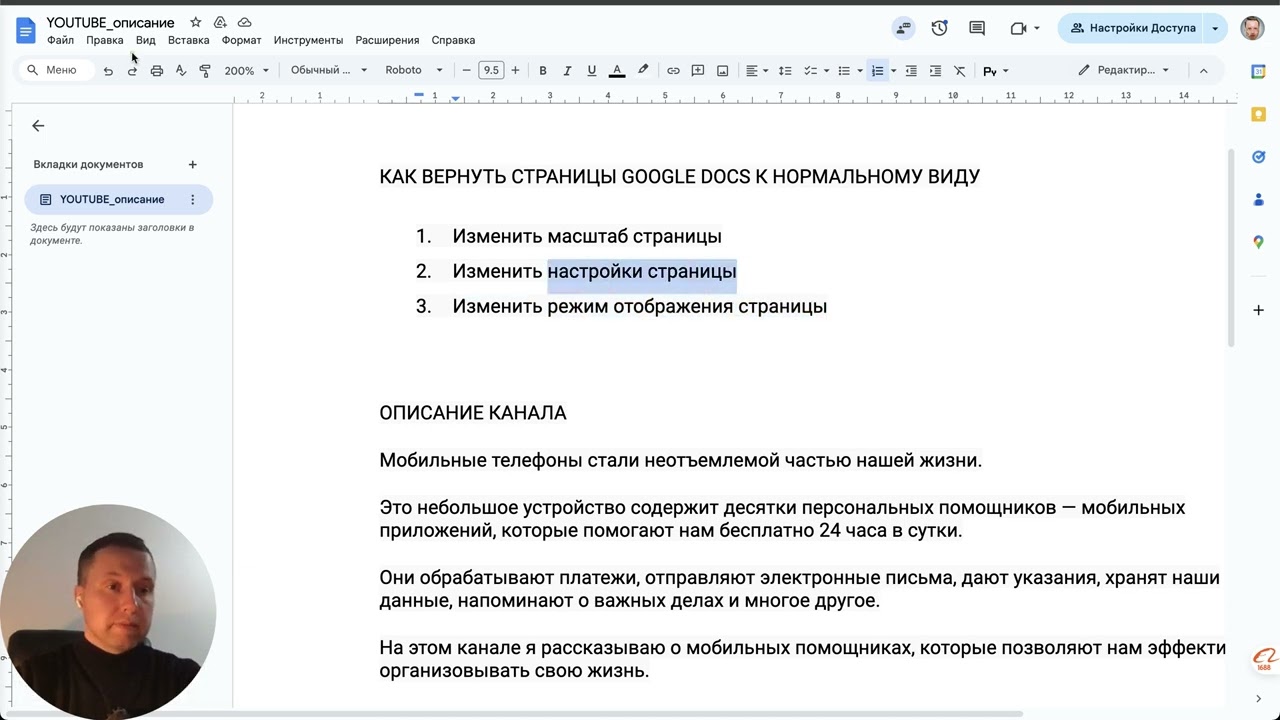
Task: Open the input tools language dropdown
Action: pyautogui.click(x=996, y=71)
